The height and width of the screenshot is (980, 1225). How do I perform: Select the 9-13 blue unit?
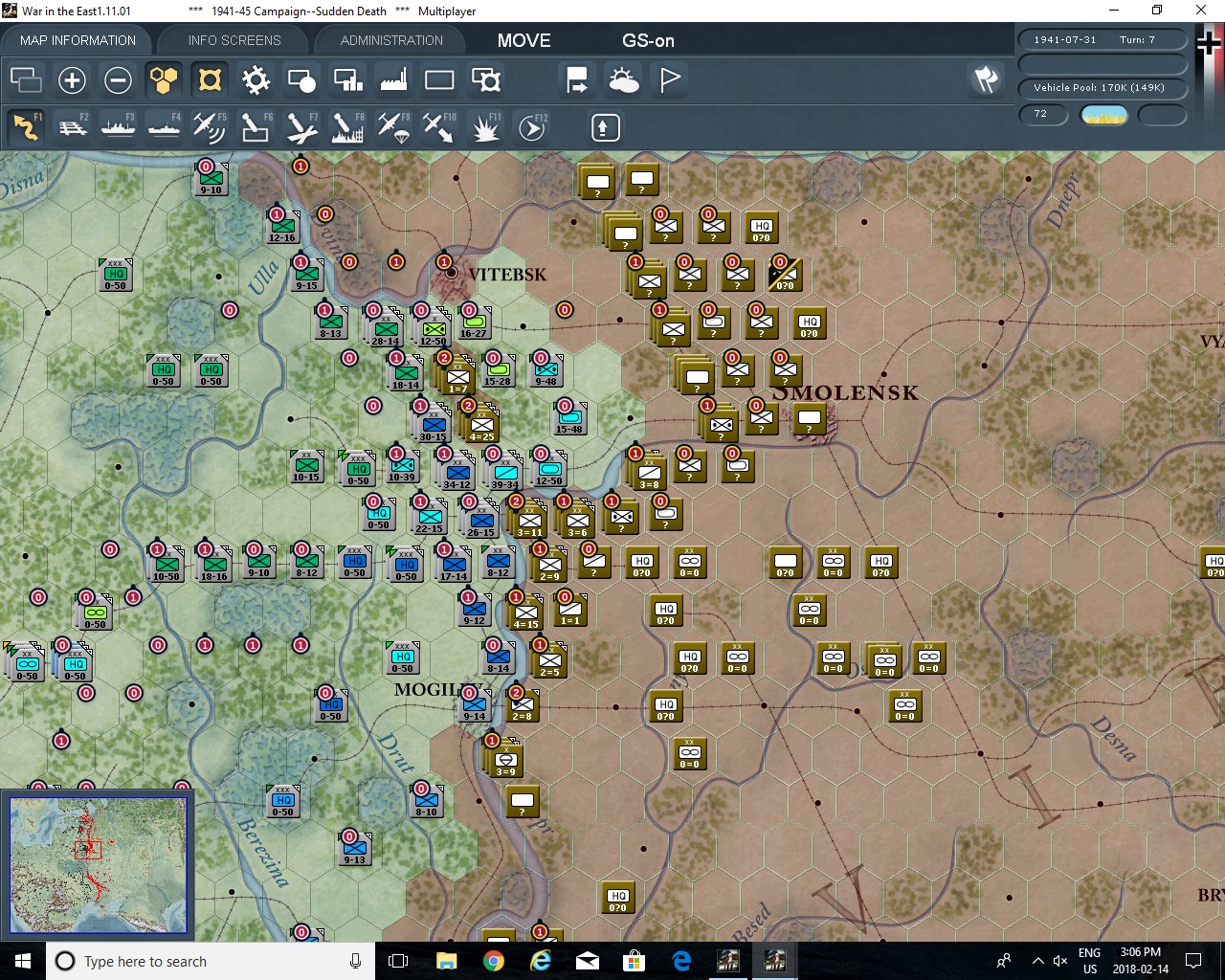pos(354,850)
